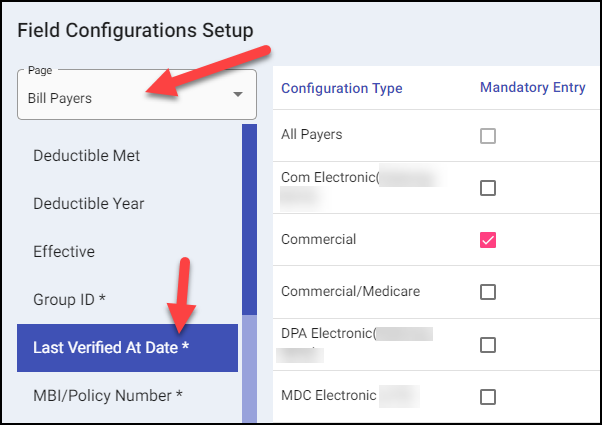
Task: Check the All Payers mandatory checkbox
Action: [488, 136]
